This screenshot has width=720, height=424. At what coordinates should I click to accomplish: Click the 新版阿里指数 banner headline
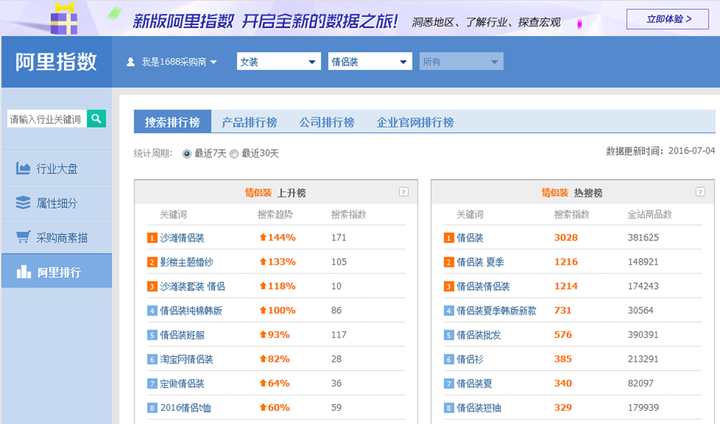click(x=265, y=21)
